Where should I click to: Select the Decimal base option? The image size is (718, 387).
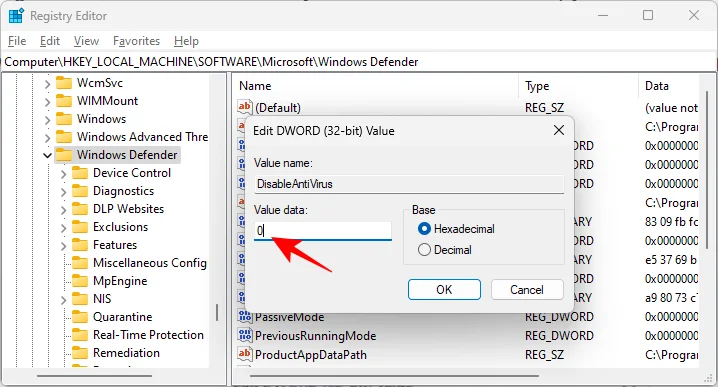[445, 250]
